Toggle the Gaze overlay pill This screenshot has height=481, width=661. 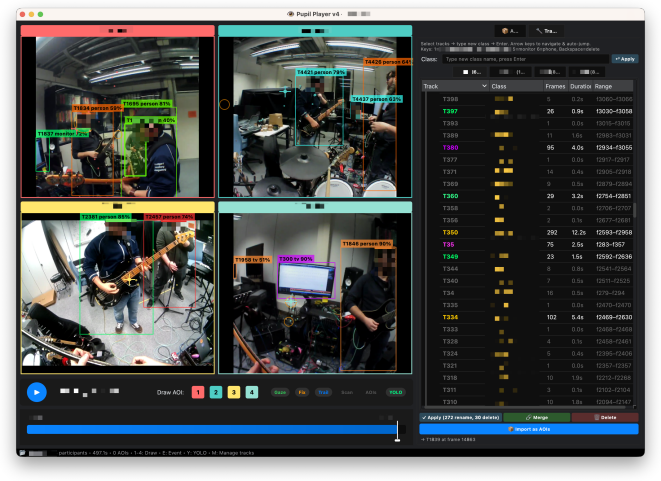pyautogui.click(x=280, y=392)
